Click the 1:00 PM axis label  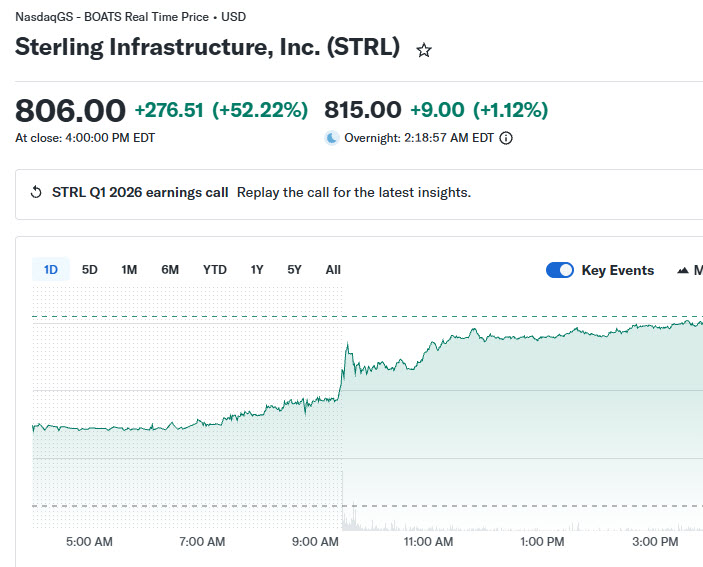click(x=542, y=541)
